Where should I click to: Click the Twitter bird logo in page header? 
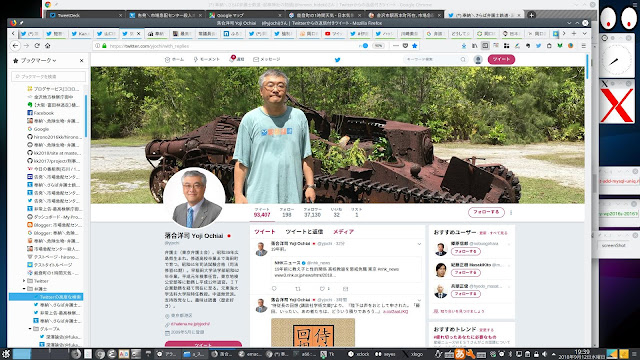click(x=338, y=60)
